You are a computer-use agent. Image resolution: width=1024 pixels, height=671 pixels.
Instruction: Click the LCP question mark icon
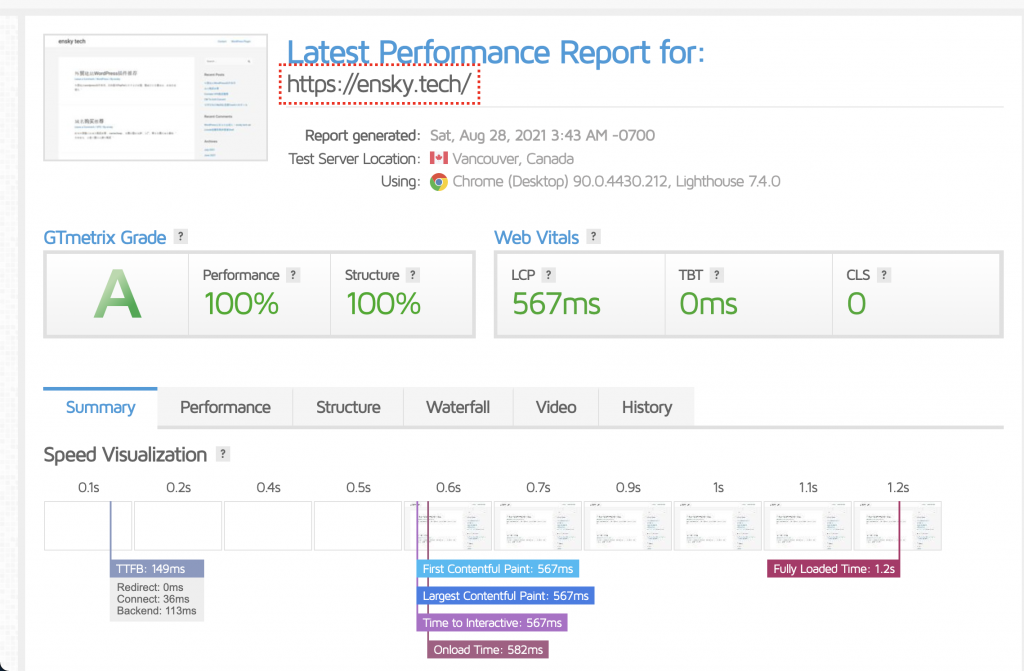549,275
